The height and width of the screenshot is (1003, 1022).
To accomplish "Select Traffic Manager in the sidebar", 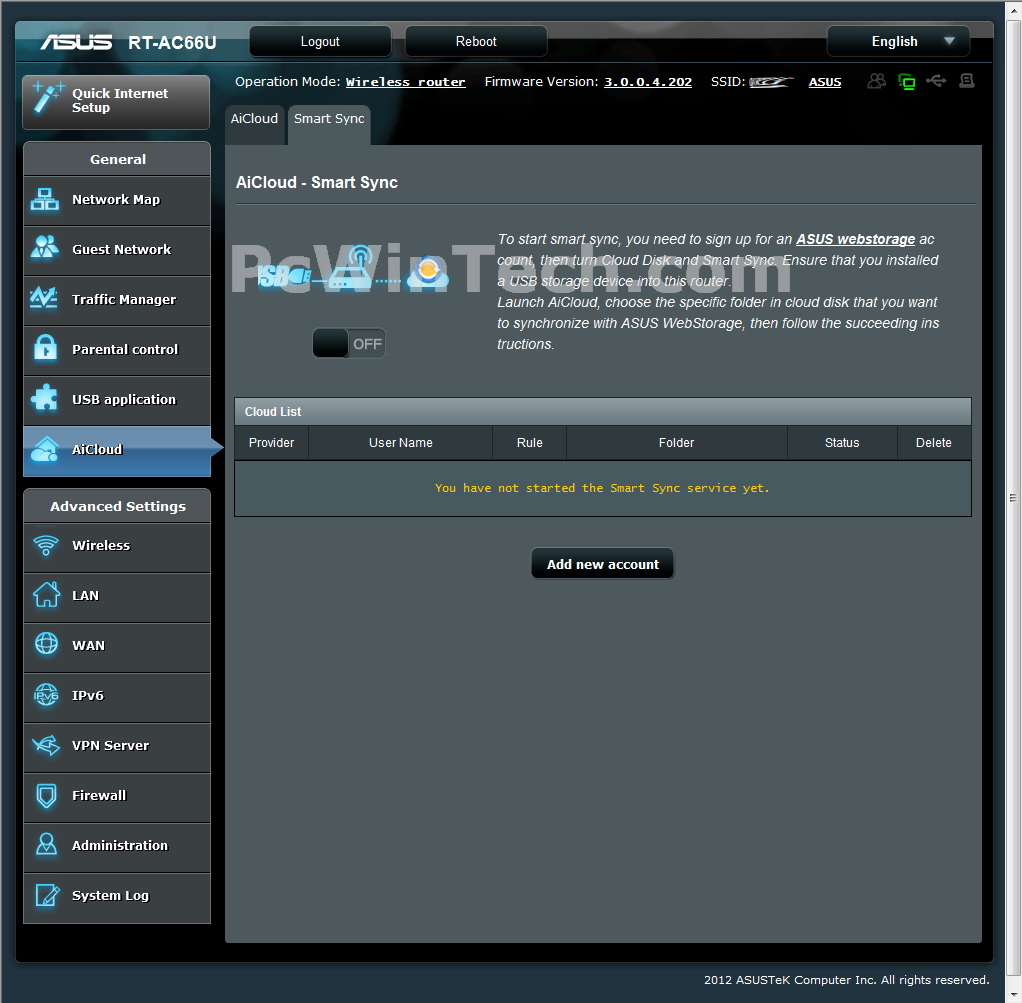I will (x=117, y=300).
